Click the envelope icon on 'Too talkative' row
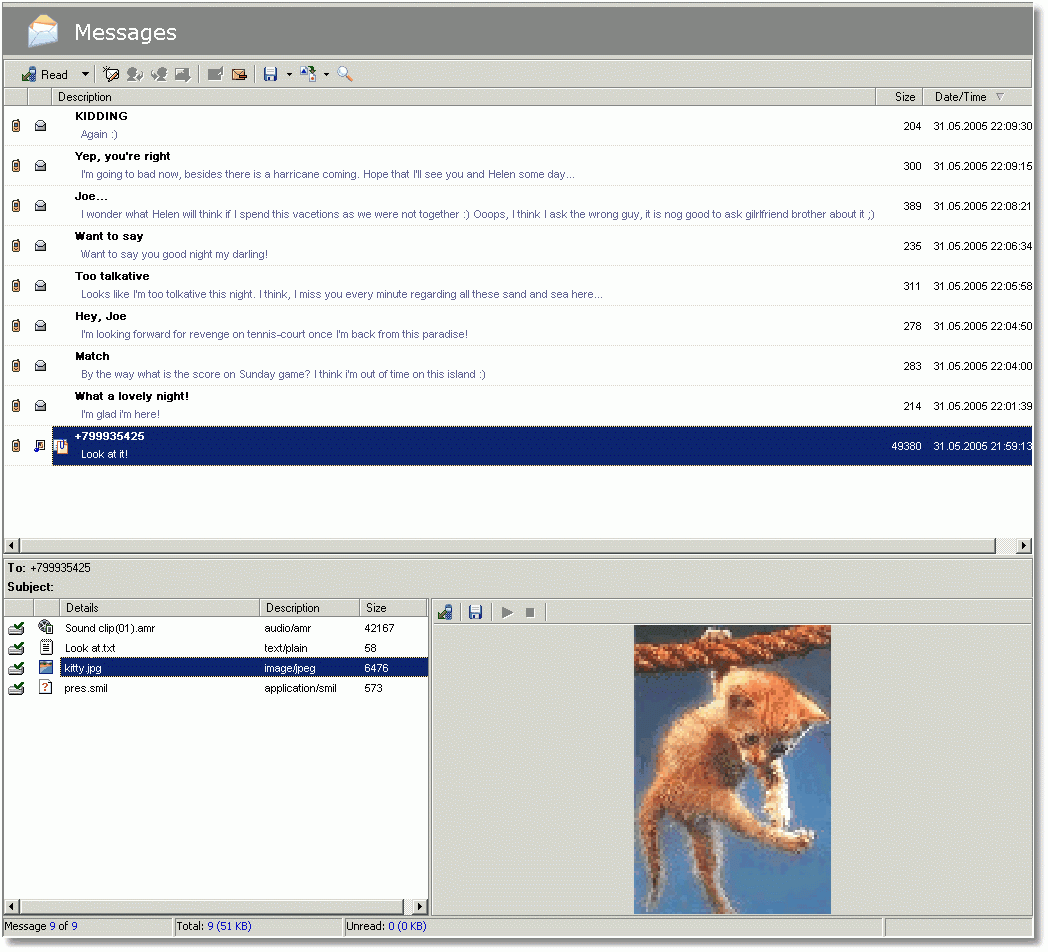 click(40, 286)
